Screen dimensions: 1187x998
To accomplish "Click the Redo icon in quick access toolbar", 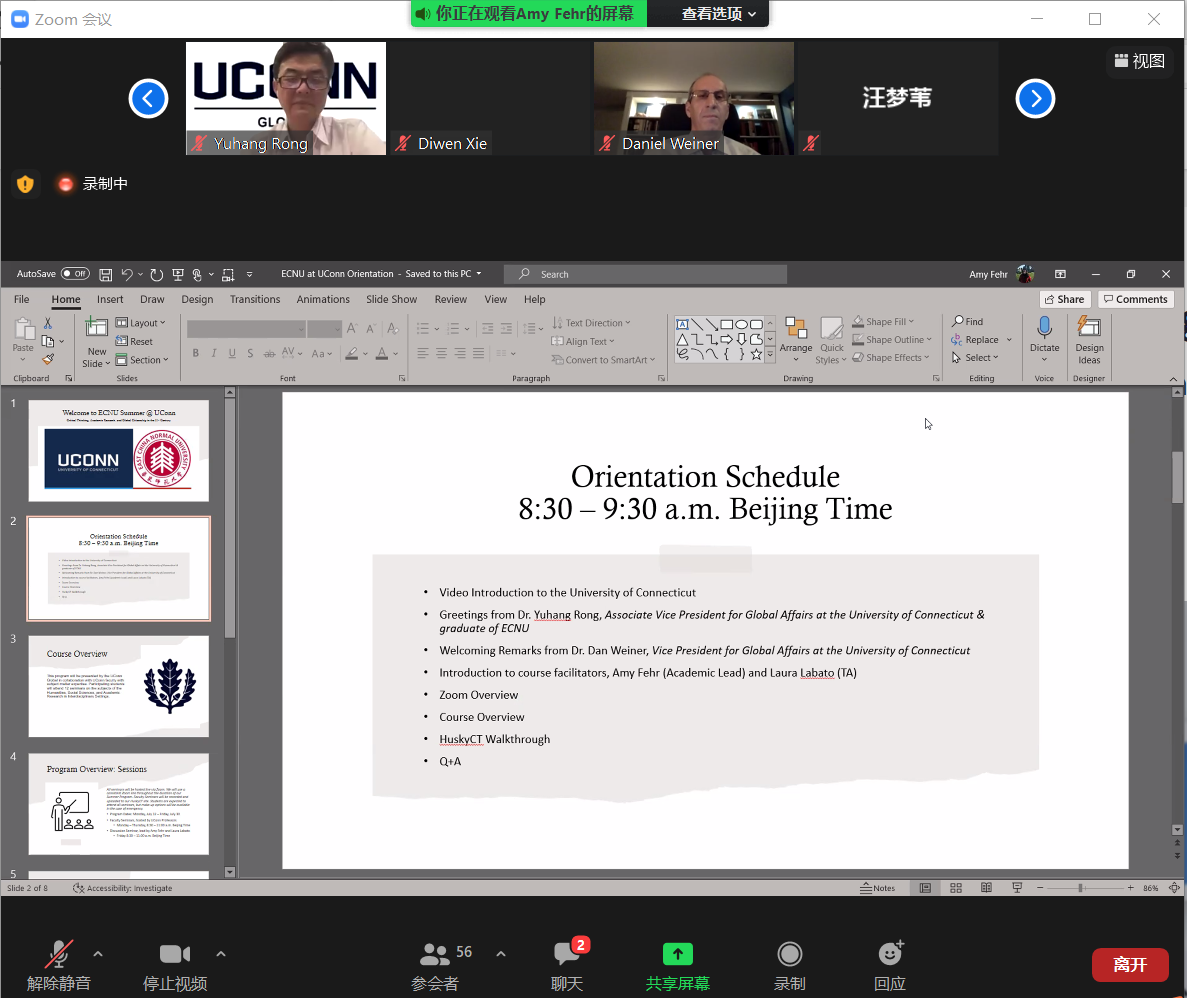I will pos(157,274).
